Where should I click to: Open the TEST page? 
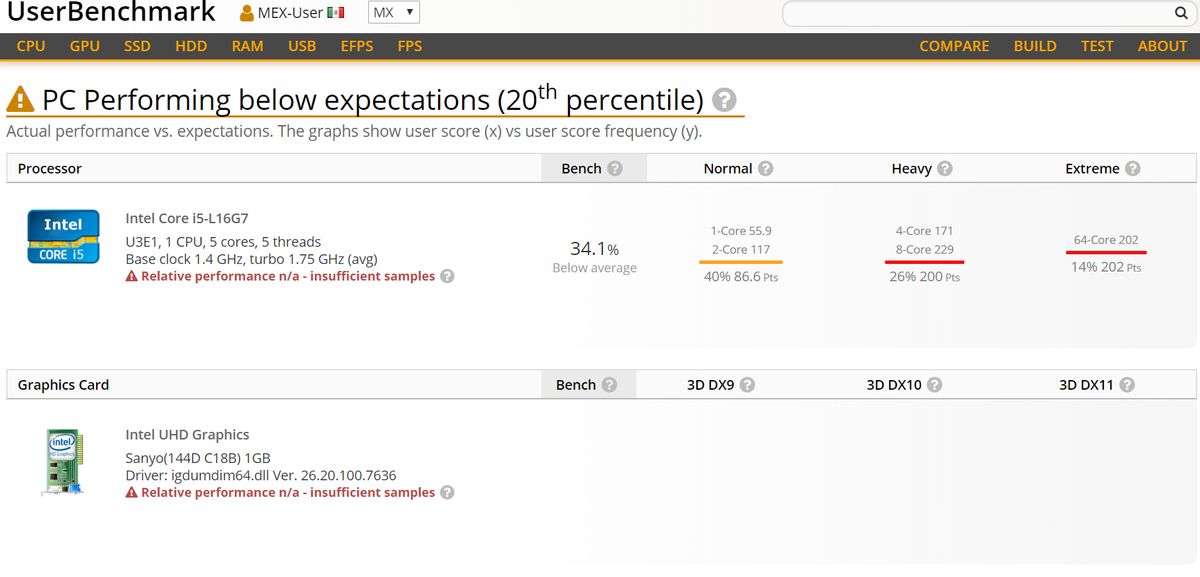coord(1097,46)
